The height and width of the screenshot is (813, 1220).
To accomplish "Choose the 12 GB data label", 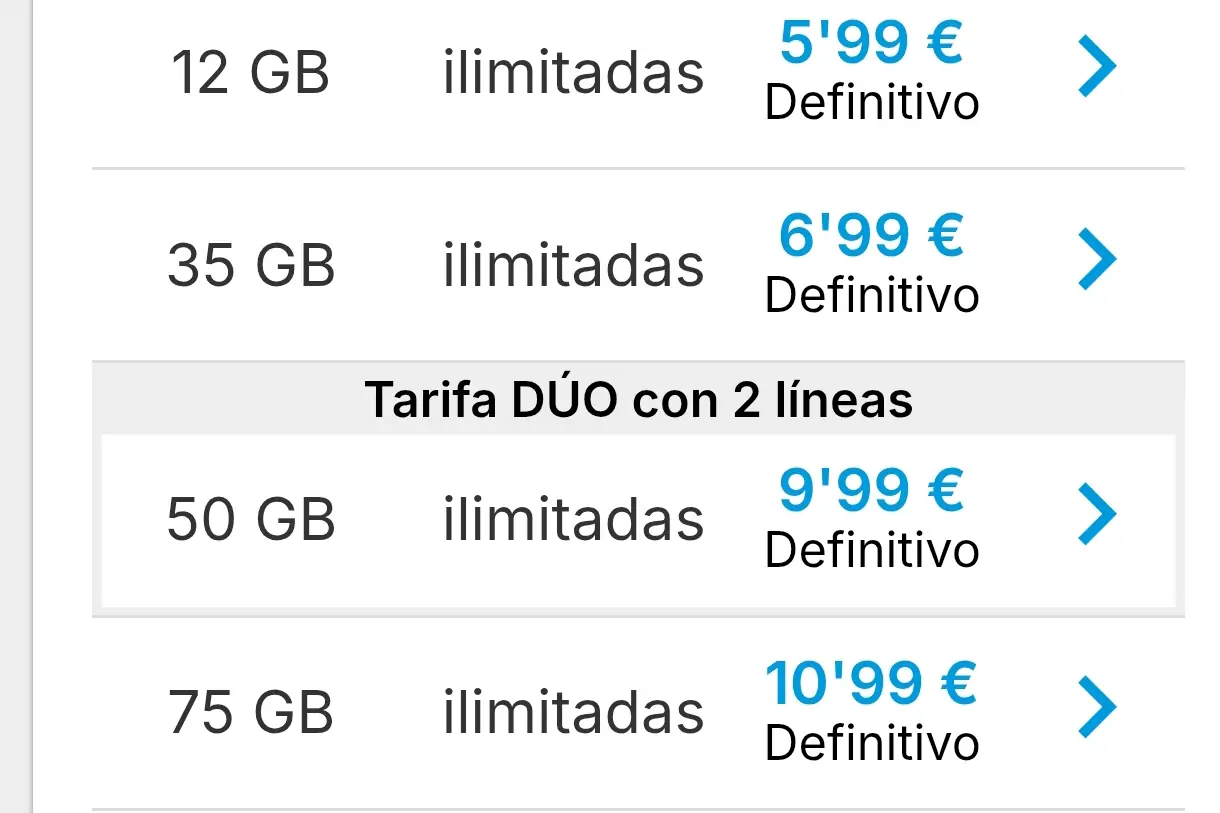I will [251, 74].
